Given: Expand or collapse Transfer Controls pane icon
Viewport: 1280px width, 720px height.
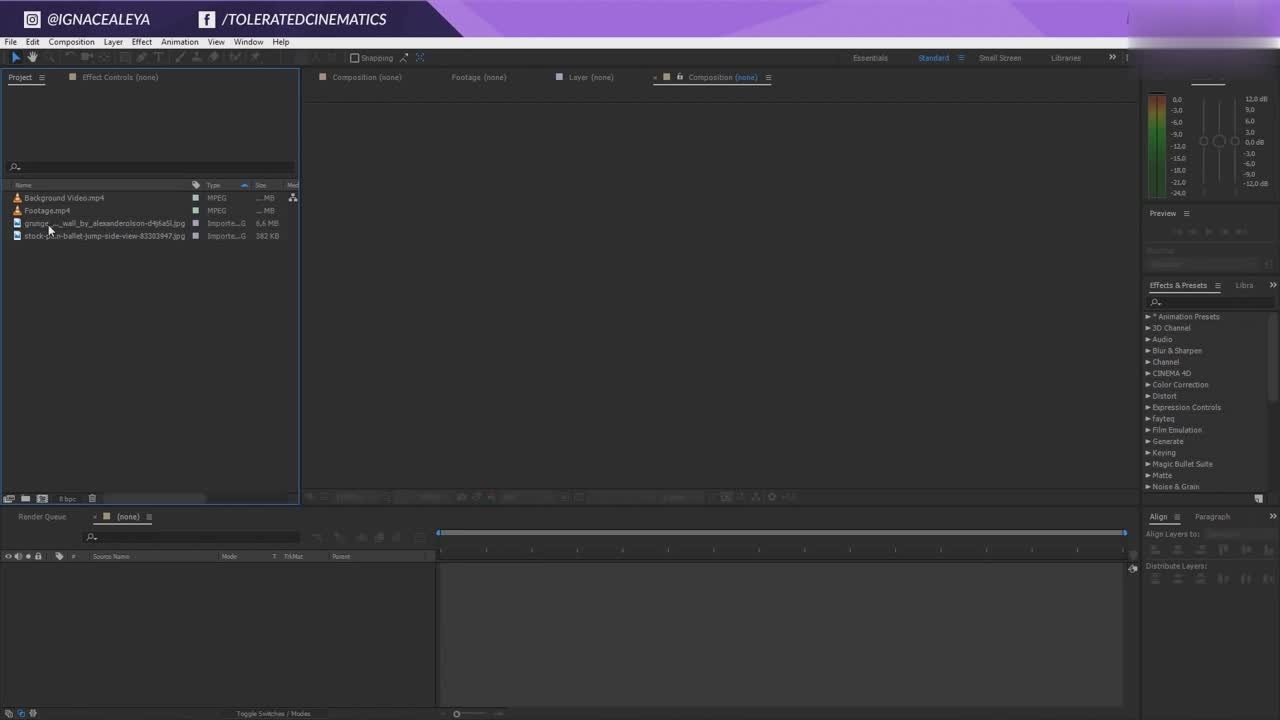Looking at the screenshot, I should (x=21, y=713).
